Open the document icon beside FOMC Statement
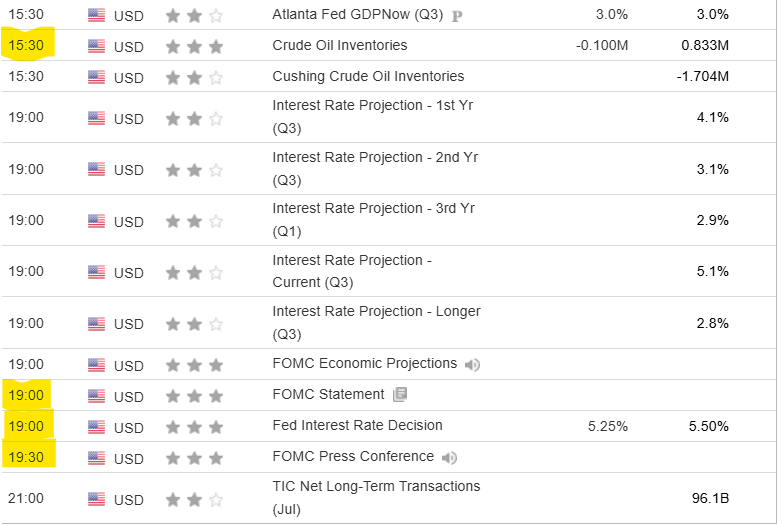The image size is (783, 525). [400, 395]
